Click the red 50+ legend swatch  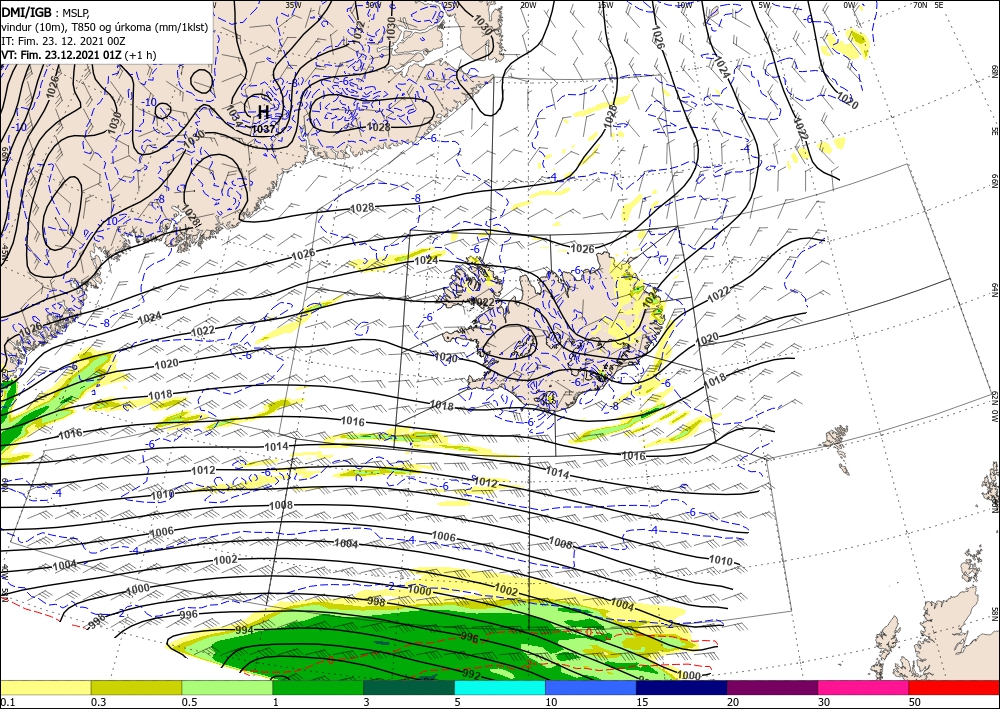954,687
